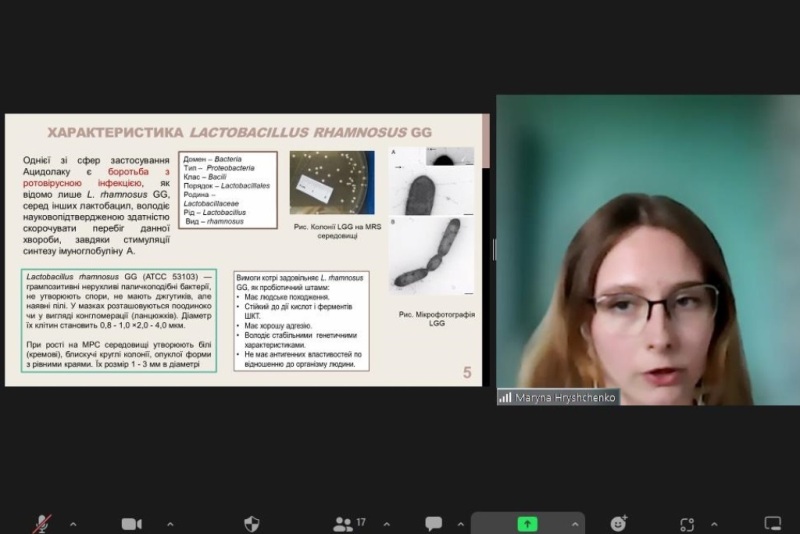Expand Apps options chevron

713,523
